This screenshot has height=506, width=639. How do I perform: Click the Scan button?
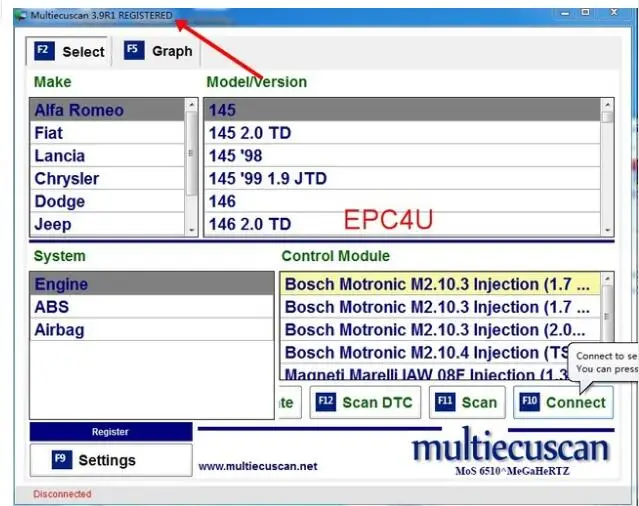coord(467,402)
